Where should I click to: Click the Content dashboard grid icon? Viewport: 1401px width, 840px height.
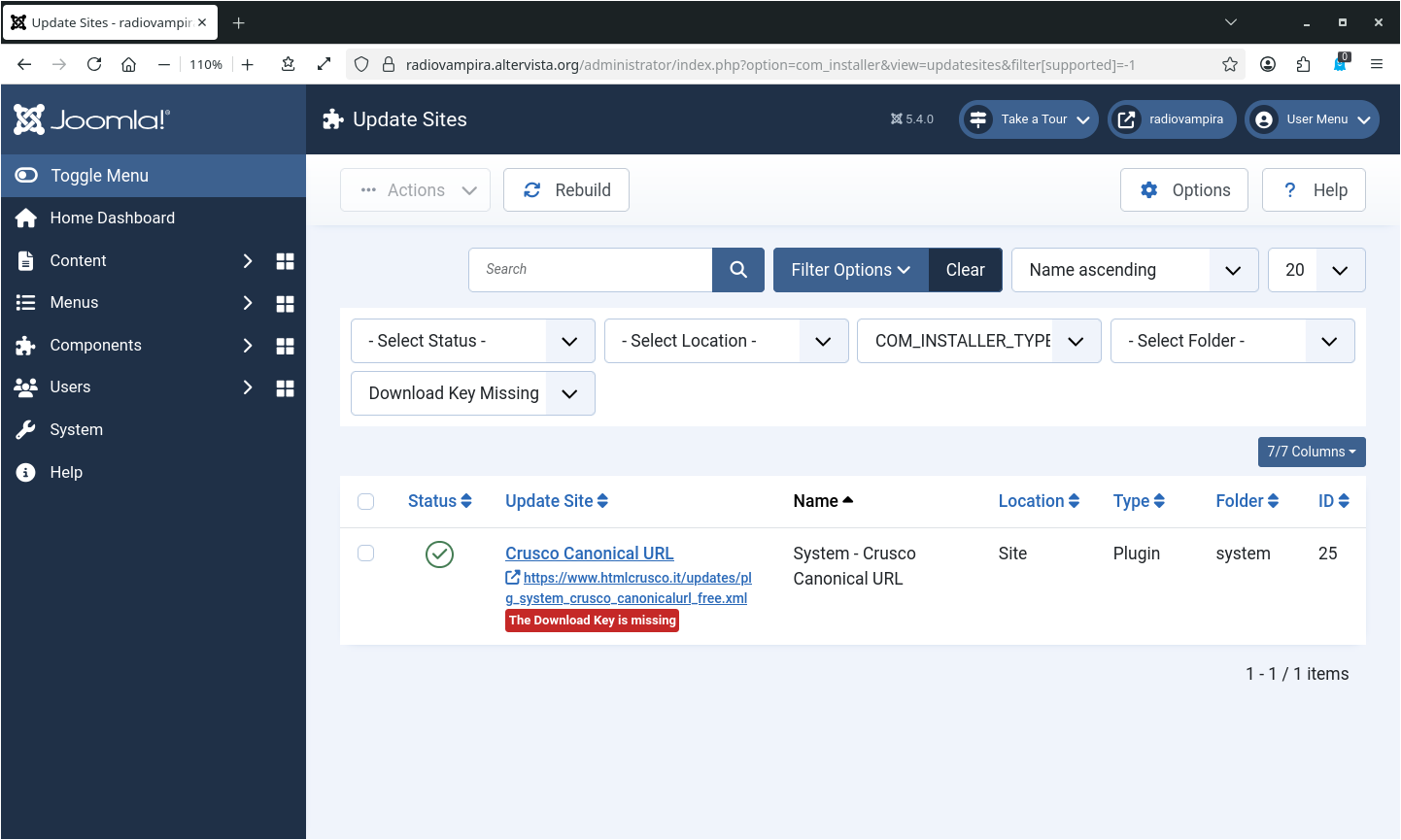[x=285, y=261]
